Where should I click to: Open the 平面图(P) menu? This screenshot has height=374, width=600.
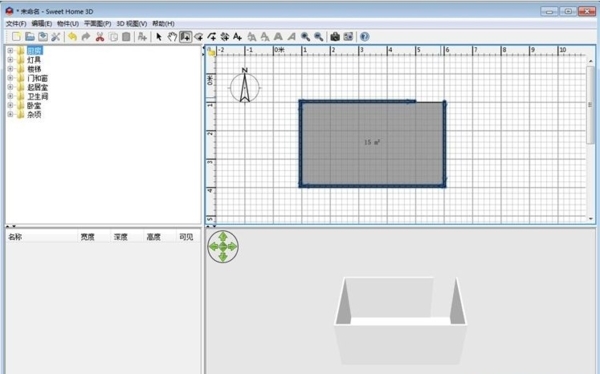click(x=98, y=23)
